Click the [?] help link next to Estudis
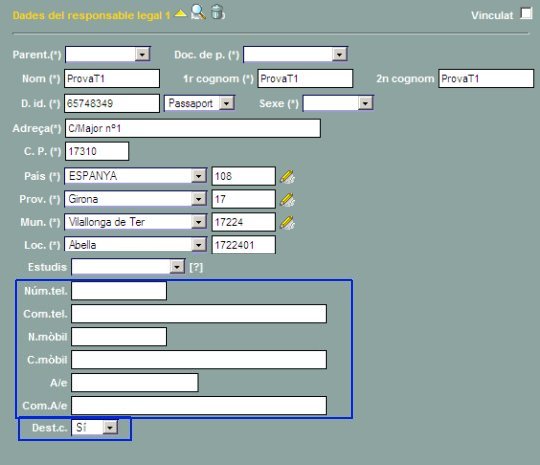The image size is (540, 465). [x=196, y=267]
